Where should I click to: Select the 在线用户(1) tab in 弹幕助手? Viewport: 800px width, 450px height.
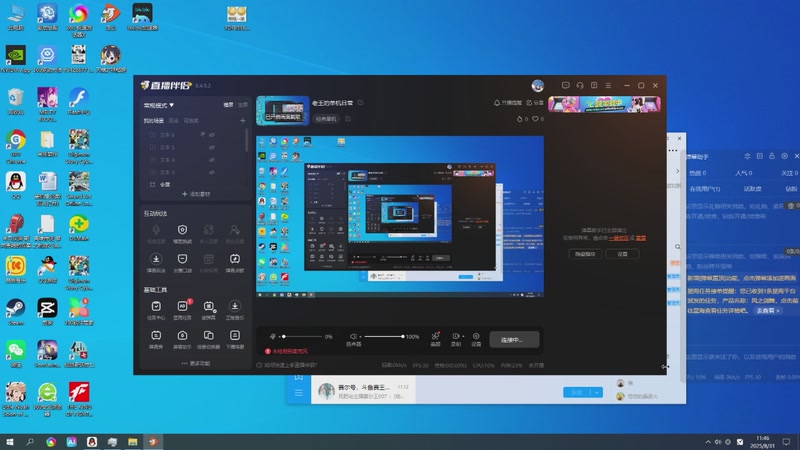click(x=704, y=189)
